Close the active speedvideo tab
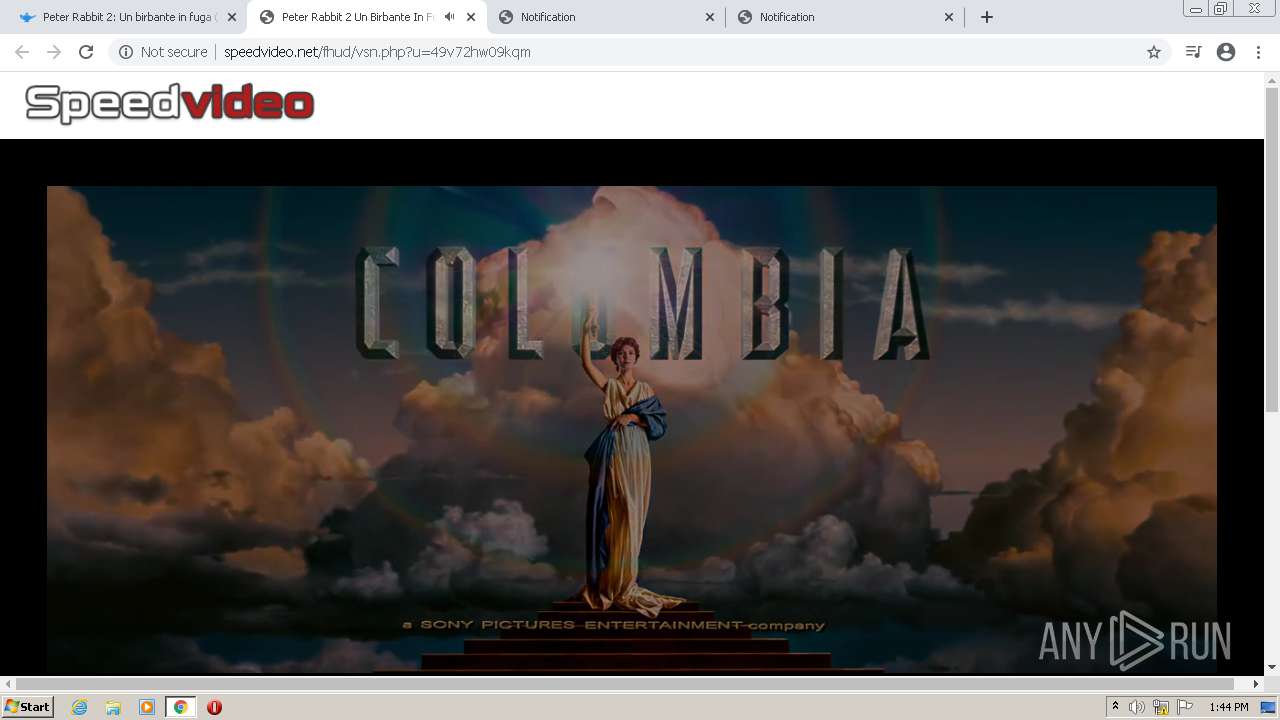Image resolution: width=1280 pixels, height=720 pixels. click(x=471, y=17)
